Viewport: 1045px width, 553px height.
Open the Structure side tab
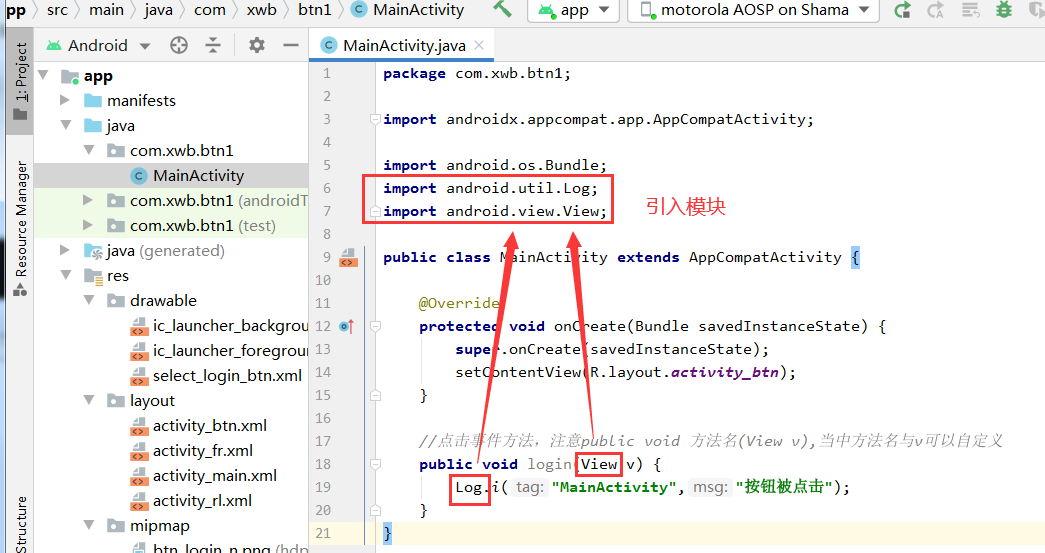click(21, 524)
